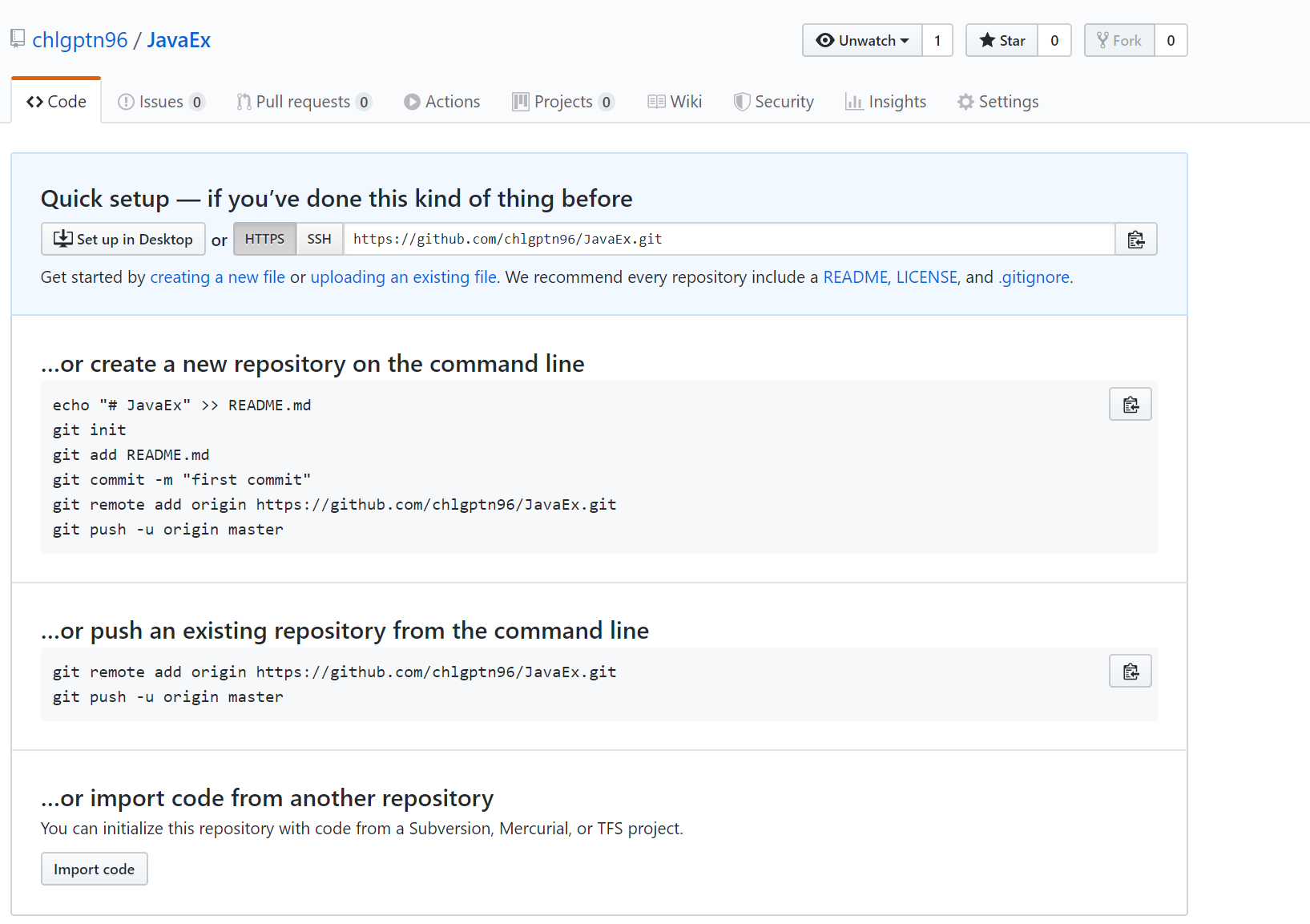Open repository Settings tab
Screen dimensions: 1310x924
[x=998, y=102]
